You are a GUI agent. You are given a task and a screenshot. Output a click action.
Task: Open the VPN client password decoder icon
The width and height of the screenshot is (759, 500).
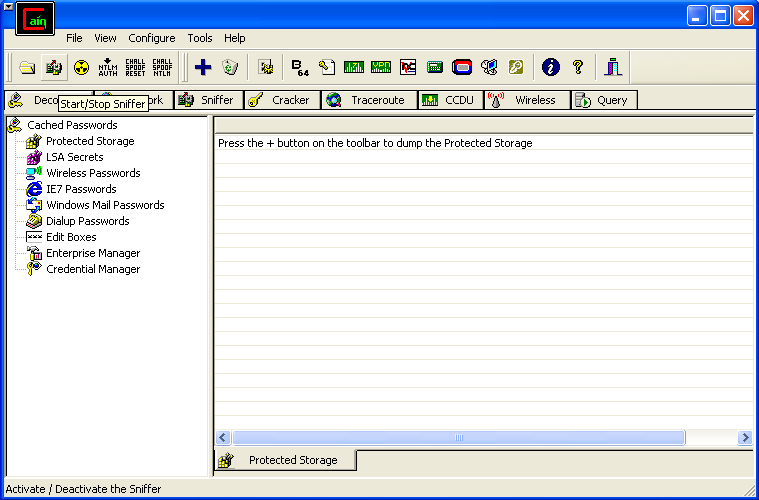pos(381,67)
